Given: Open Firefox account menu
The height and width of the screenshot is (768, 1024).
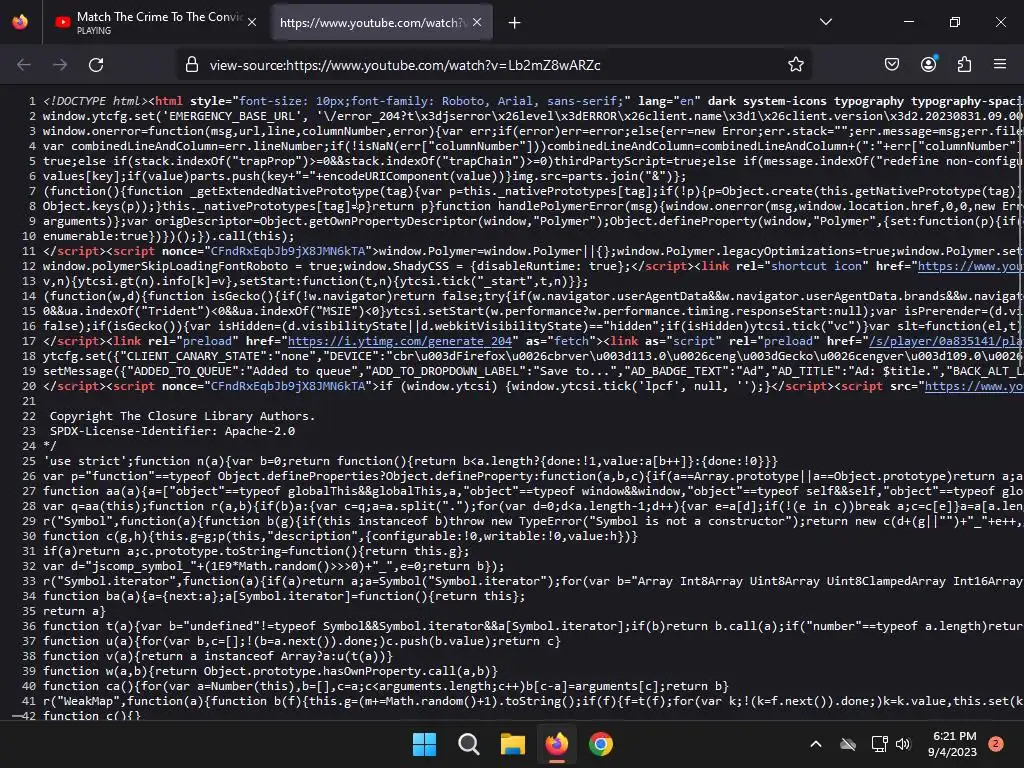Looking at the screenshot, I should pos(929,64).
